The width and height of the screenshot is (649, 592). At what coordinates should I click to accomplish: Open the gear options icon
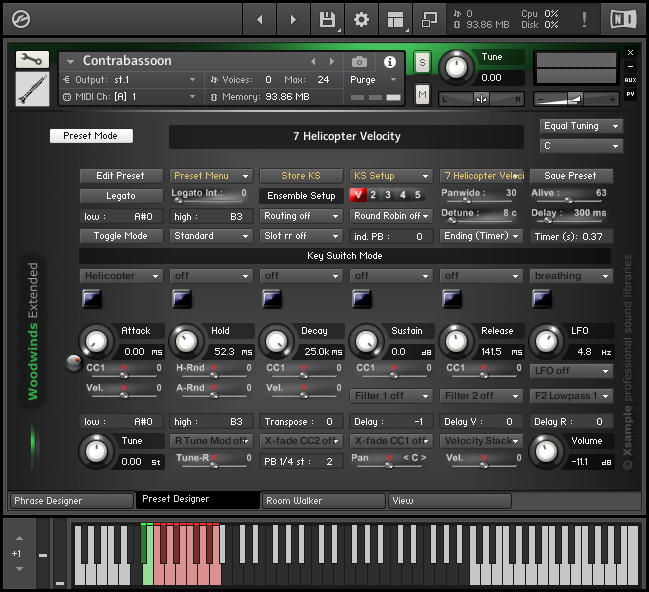(361, 19)
